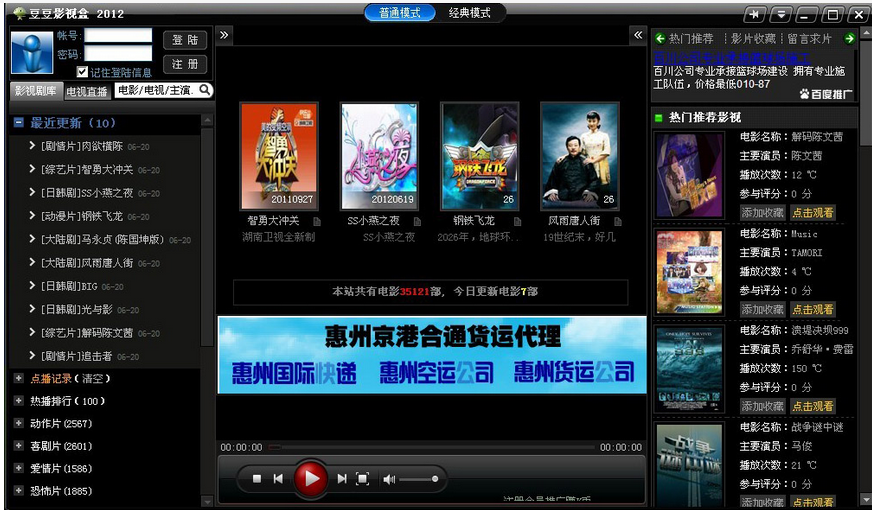Open the title bar dropdown menu icon

click(x=781, y=14)
